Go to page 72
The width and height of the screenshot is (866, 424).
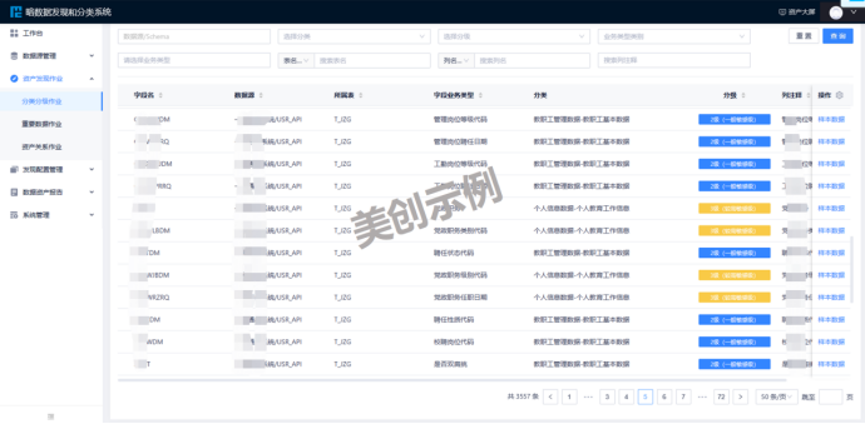tap(721, 396)
